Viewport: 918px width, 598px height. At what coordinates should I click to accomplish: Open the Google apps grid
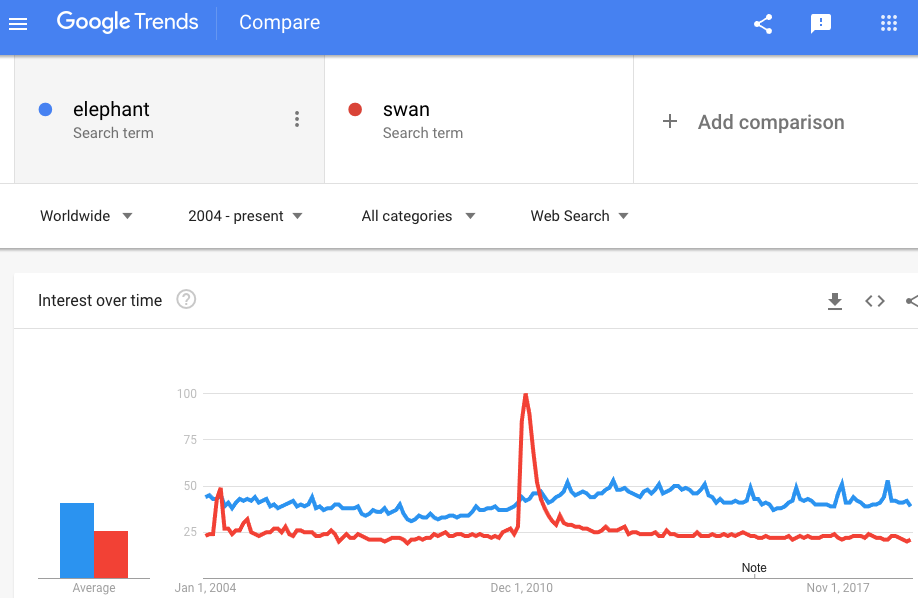[x=889, y=24]
